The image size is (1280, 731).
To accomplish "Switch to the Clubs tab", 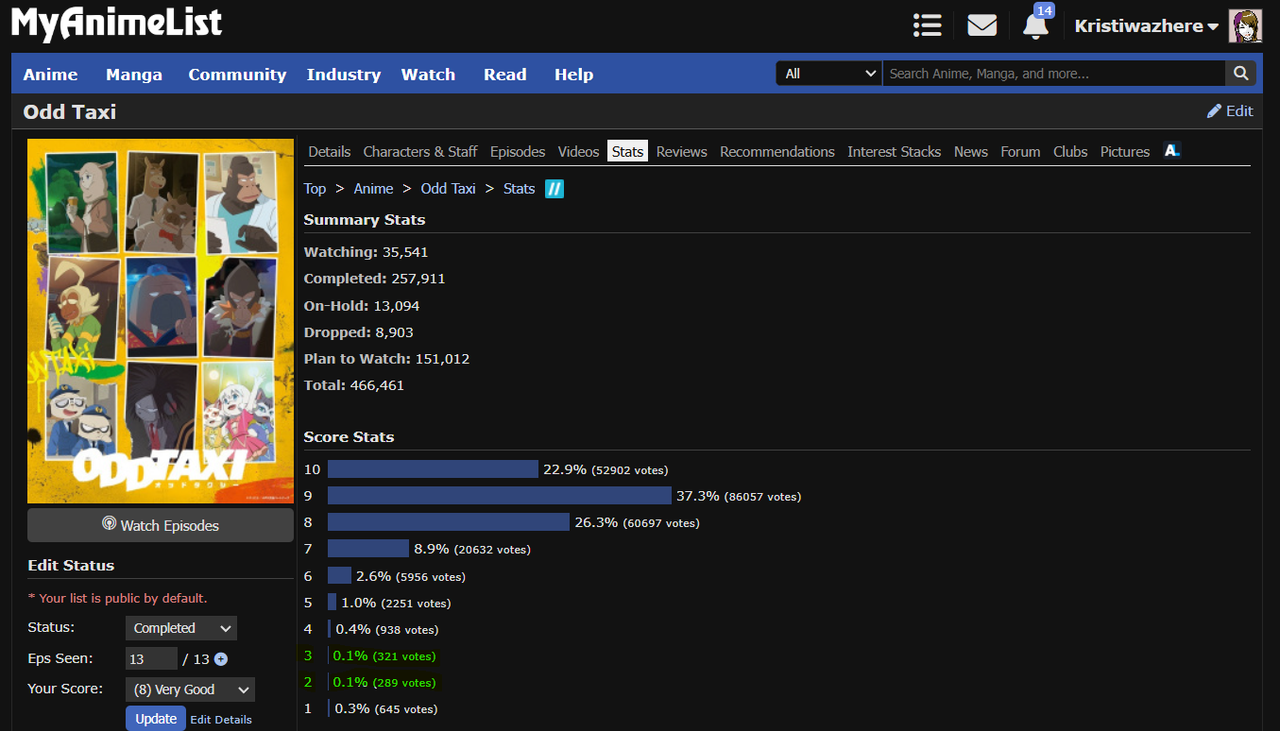I will pyautogui.click(x=1070, y=151).
